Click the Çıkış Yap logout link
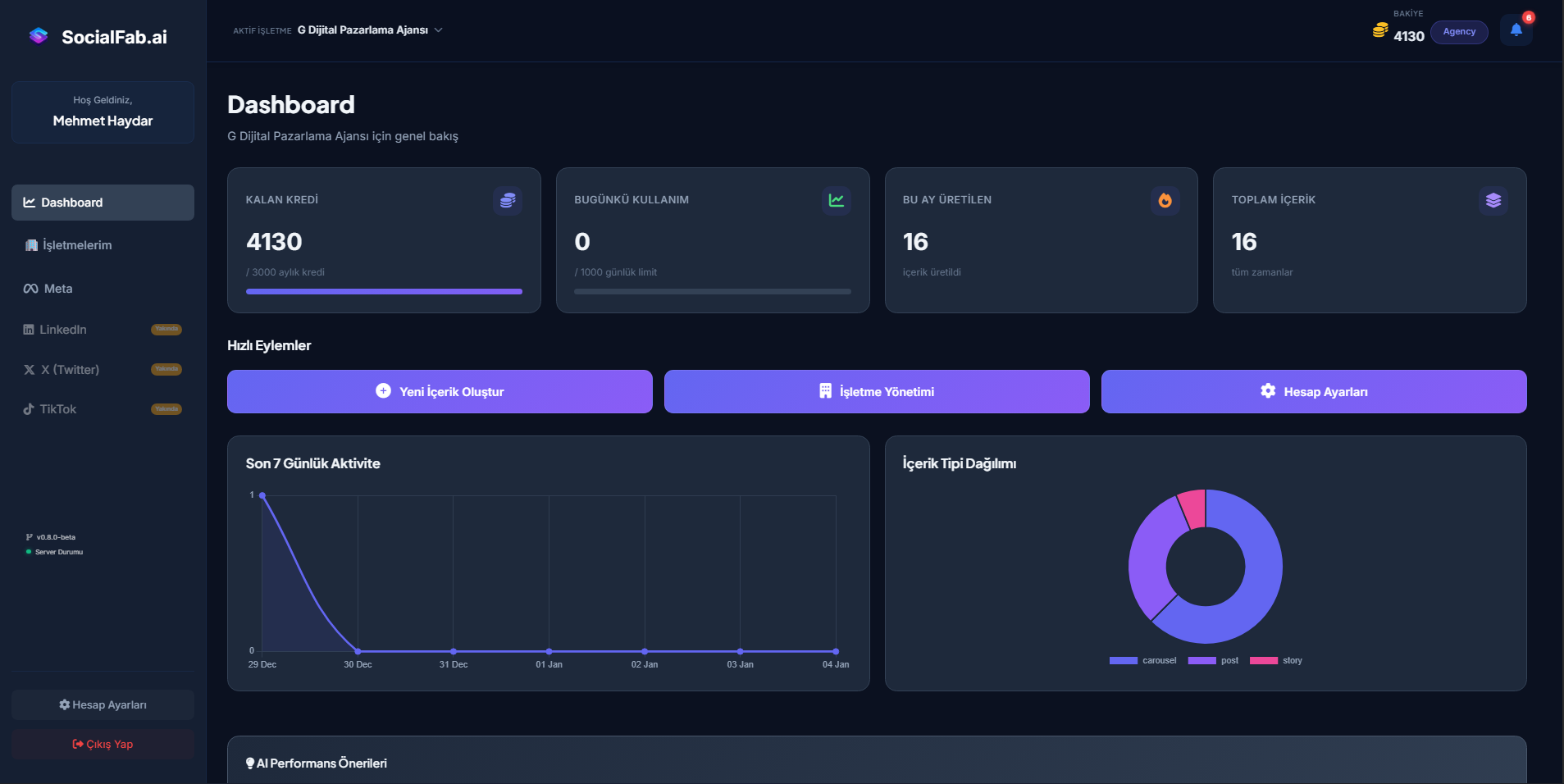This screenshot has width=1564, height=784. (x=102, y=744)
